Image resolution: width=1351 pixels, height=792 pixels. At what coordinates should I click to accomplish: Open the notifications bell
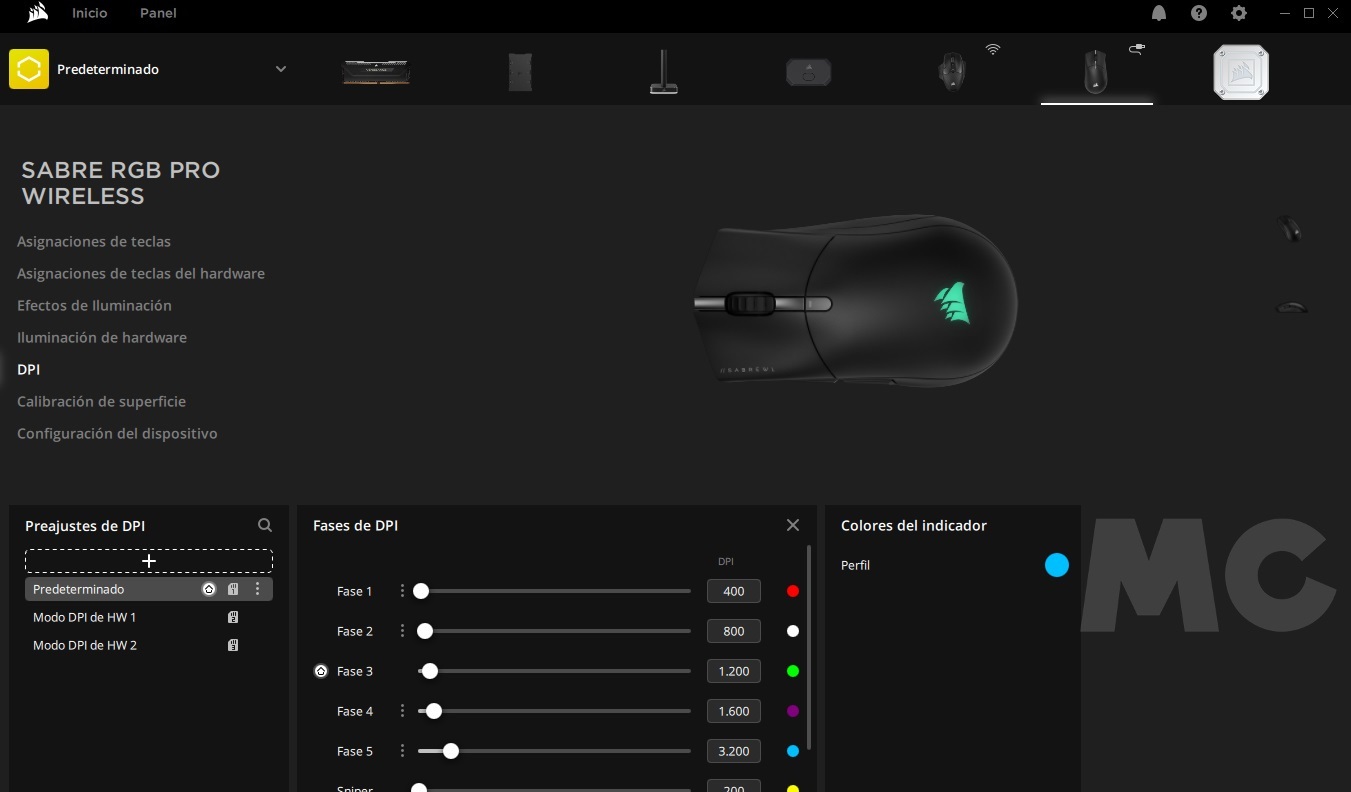(x=1159, y=13)
